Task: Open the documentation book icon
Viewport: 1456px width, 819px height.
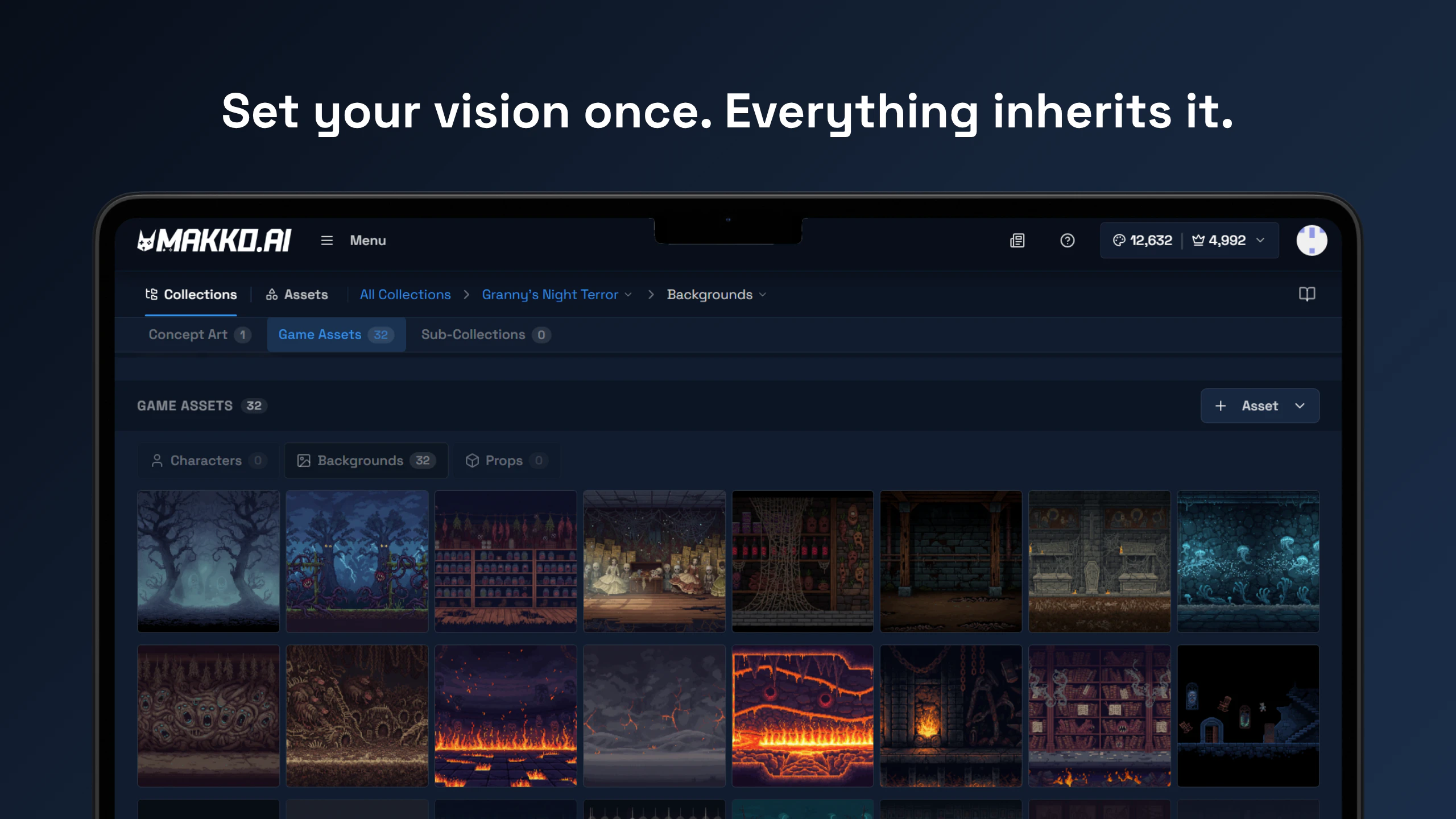Action: click(1306, 294)
